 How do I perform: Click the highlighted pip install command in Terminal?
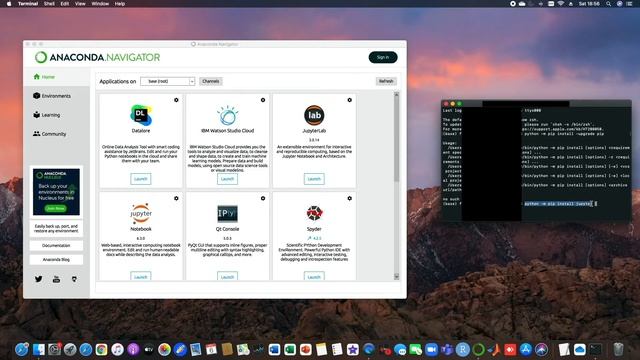click(558, 203)
